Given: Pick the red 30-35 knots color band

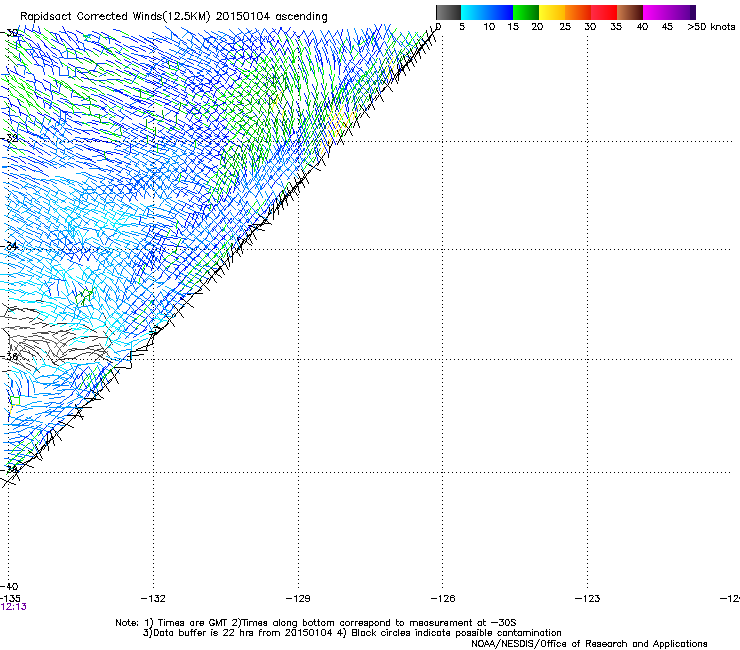Looking at the screenshot, I should pos(604,12).
